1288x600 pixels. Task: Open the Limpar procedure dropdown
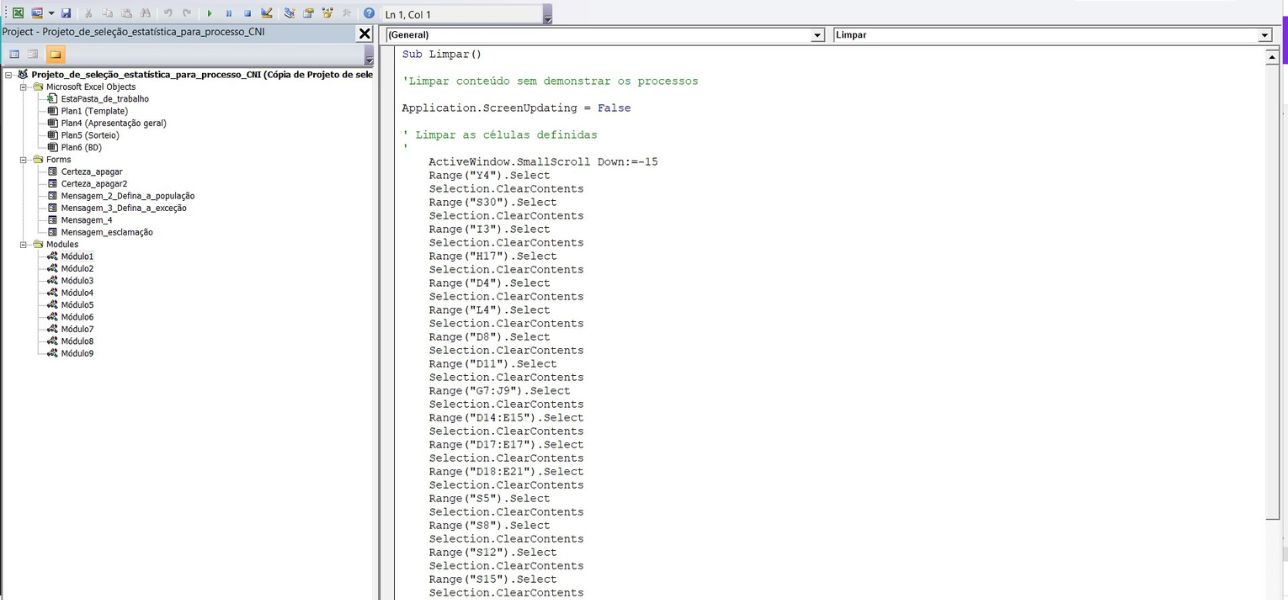point(1265,35)
